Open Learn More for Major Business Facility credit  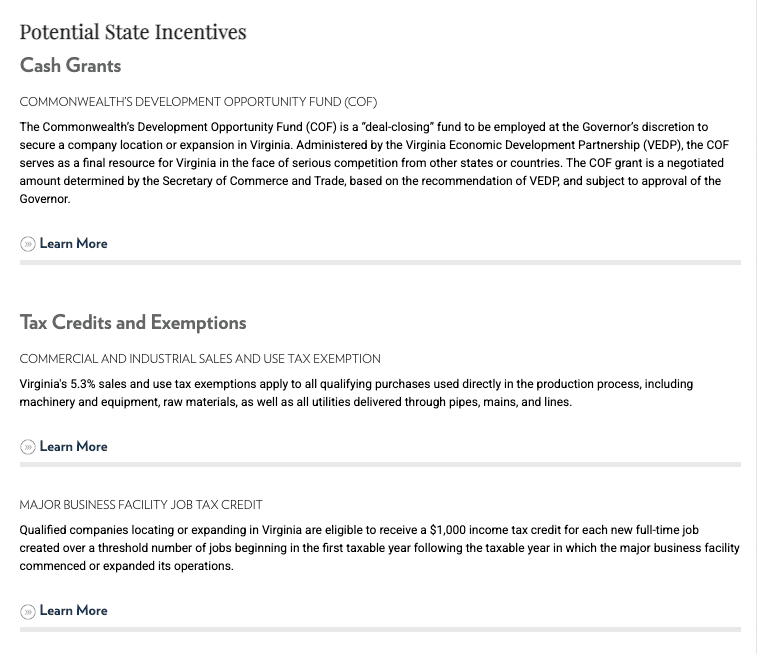73,611
